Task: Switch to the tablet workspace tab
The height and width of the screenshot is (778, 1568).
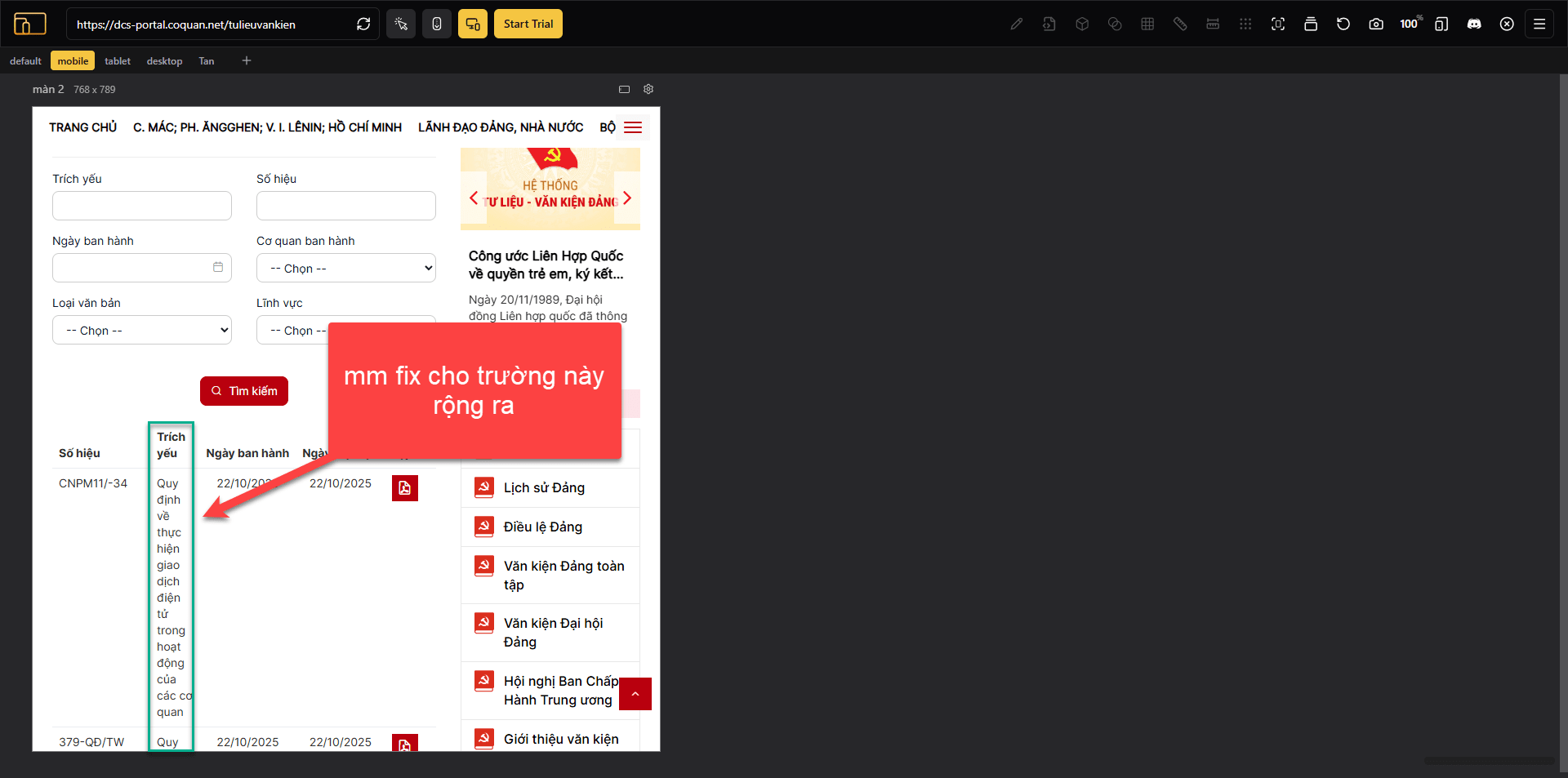Action: point(118,61)
